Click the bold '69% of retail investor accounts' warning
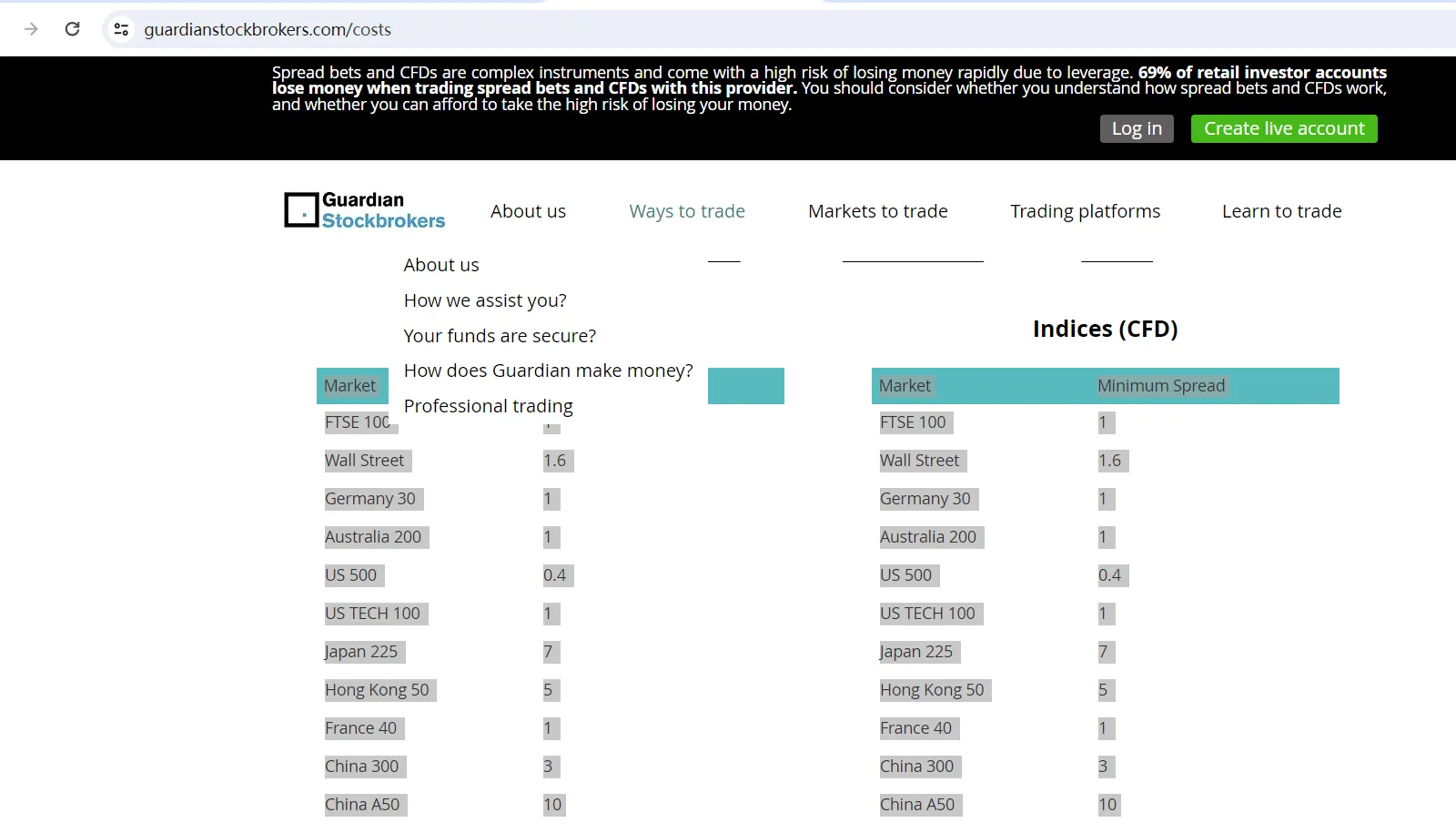The image size is (1456, 833). click(1262, 72)
